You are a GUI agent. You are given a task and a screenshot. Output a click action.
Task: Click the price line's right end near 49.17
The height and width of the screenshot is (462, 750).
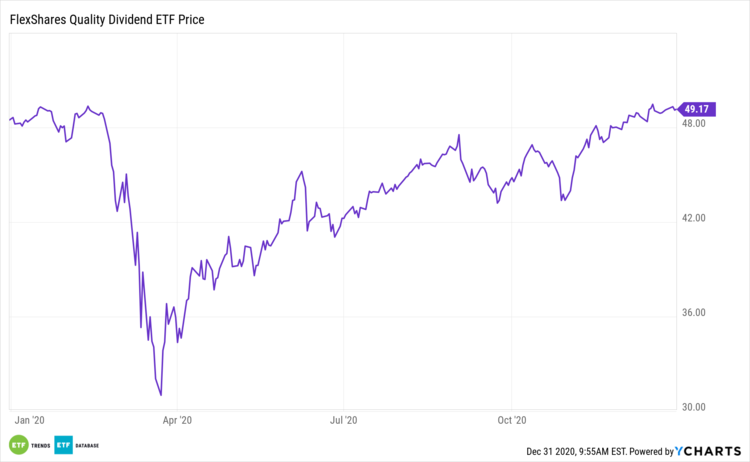click(x=672, y=109)
